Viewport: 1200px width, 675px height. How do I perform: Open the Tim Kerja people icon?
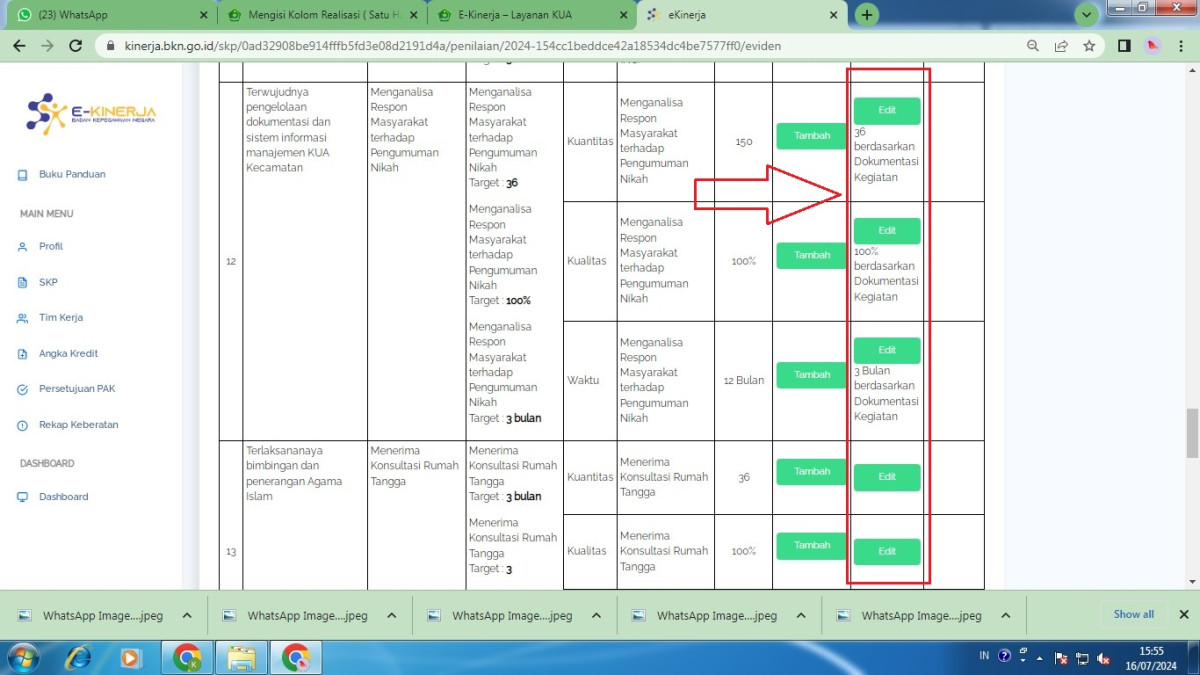[x=22, y=318]
